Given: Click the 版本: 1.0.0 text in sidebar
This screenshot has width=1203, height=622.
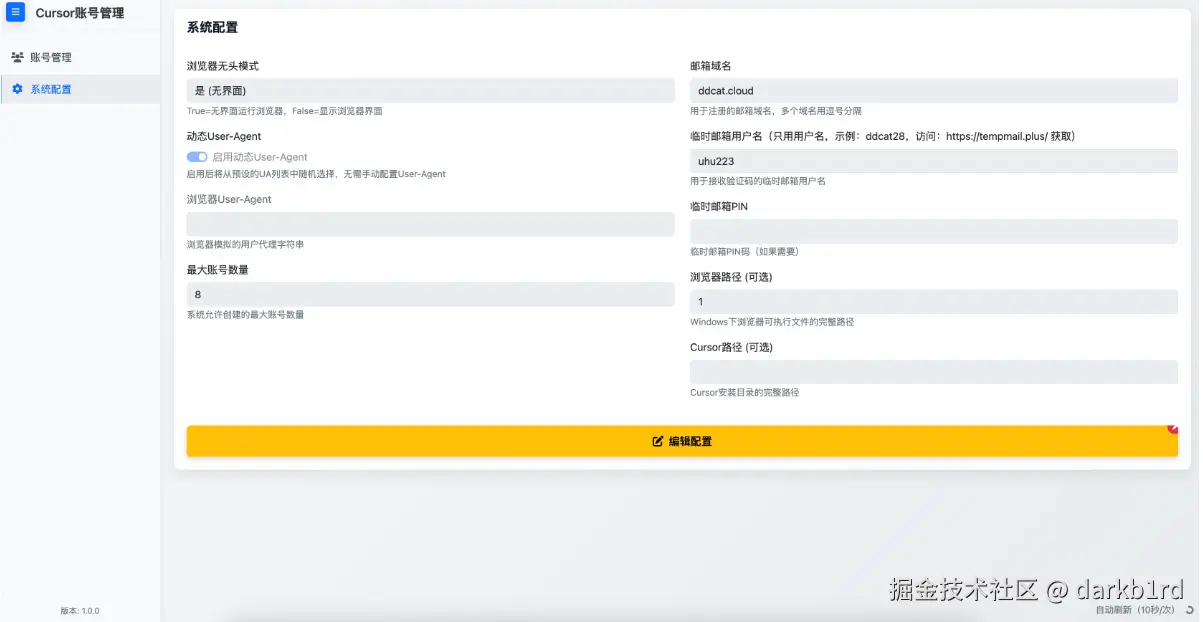Looking at the screenshot, I should click(x=80, y=611).
